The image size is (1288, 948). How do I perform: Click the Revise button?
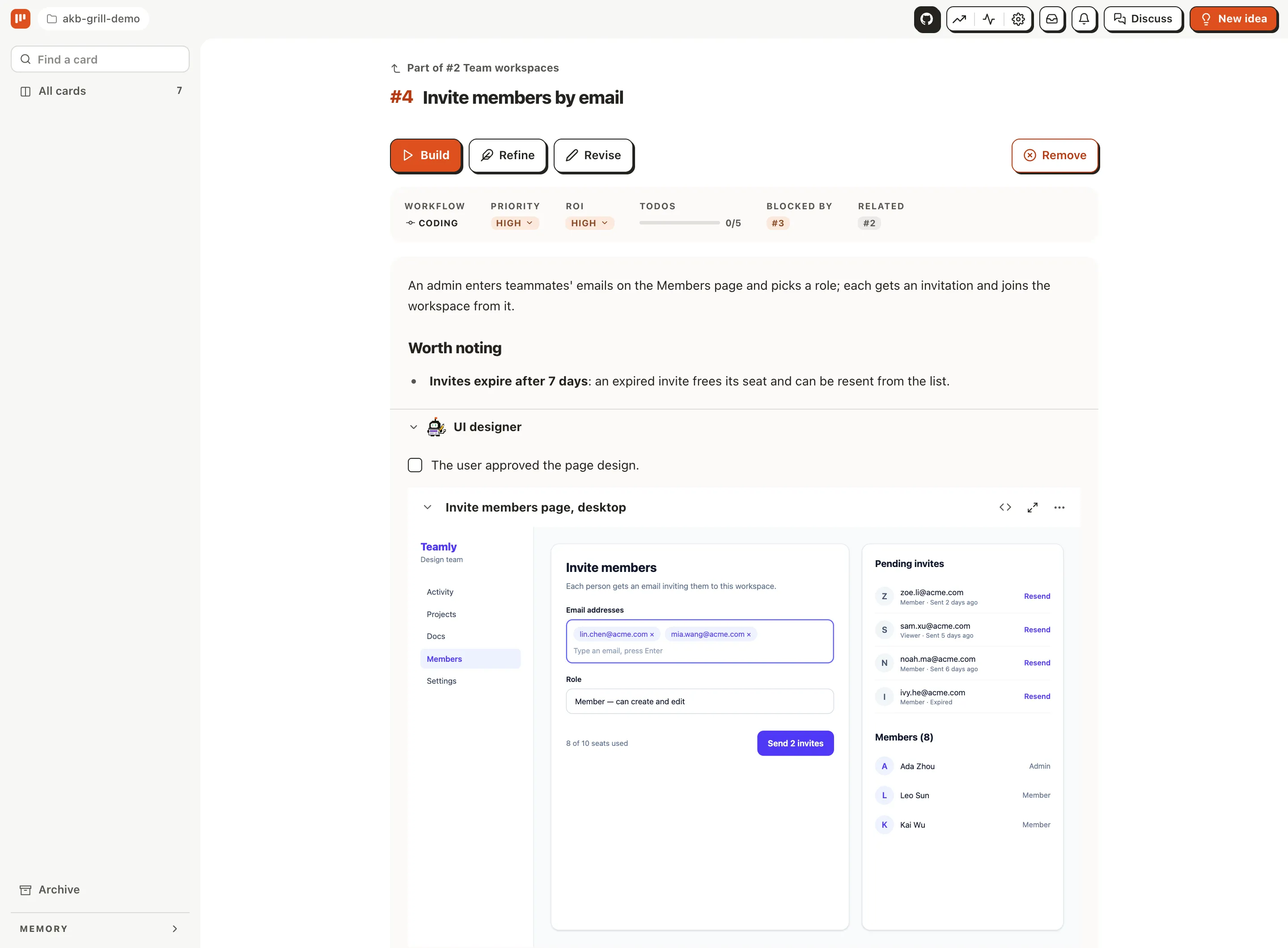[x=593, y=155]
